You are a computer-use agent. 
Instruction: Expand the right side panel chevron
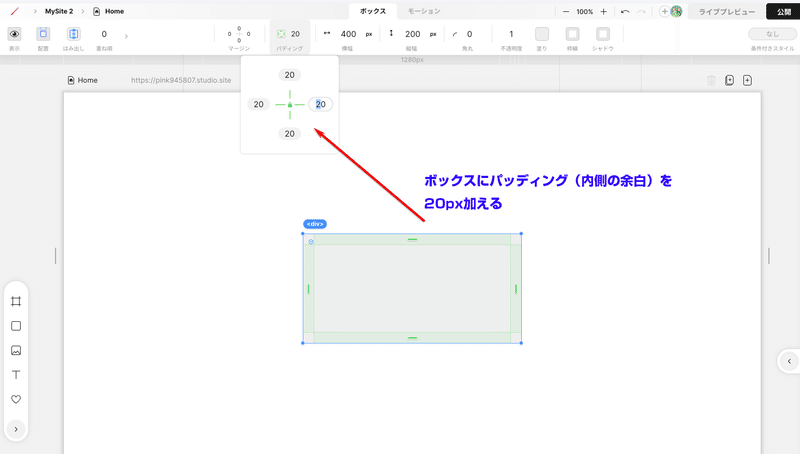tap(789, 361)
